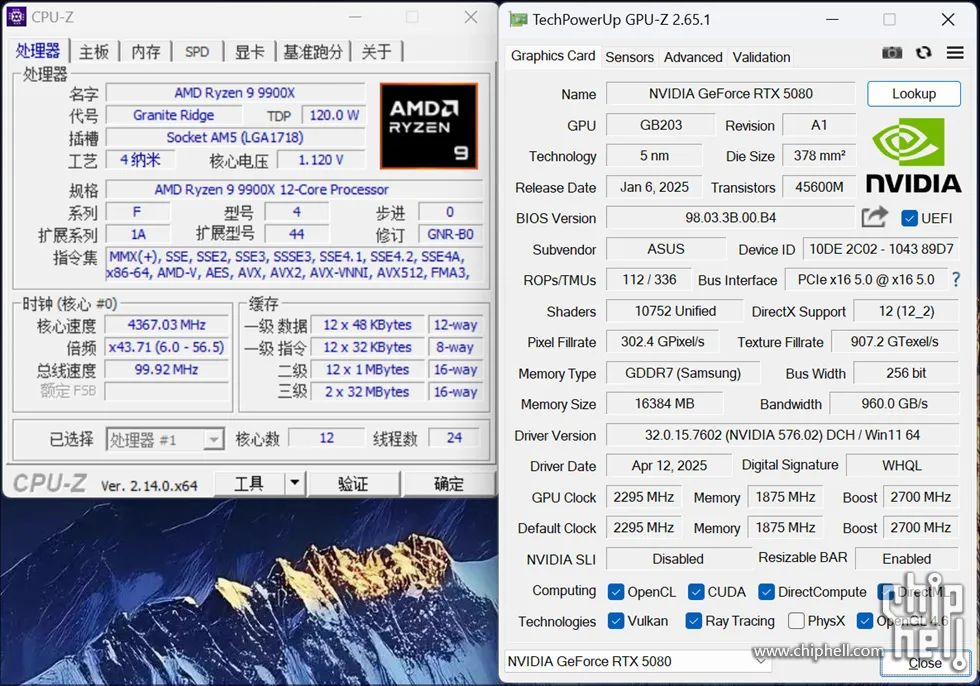Open the NVIDIA GeForce RTX 5080 GPU selector

click(638, 661)
